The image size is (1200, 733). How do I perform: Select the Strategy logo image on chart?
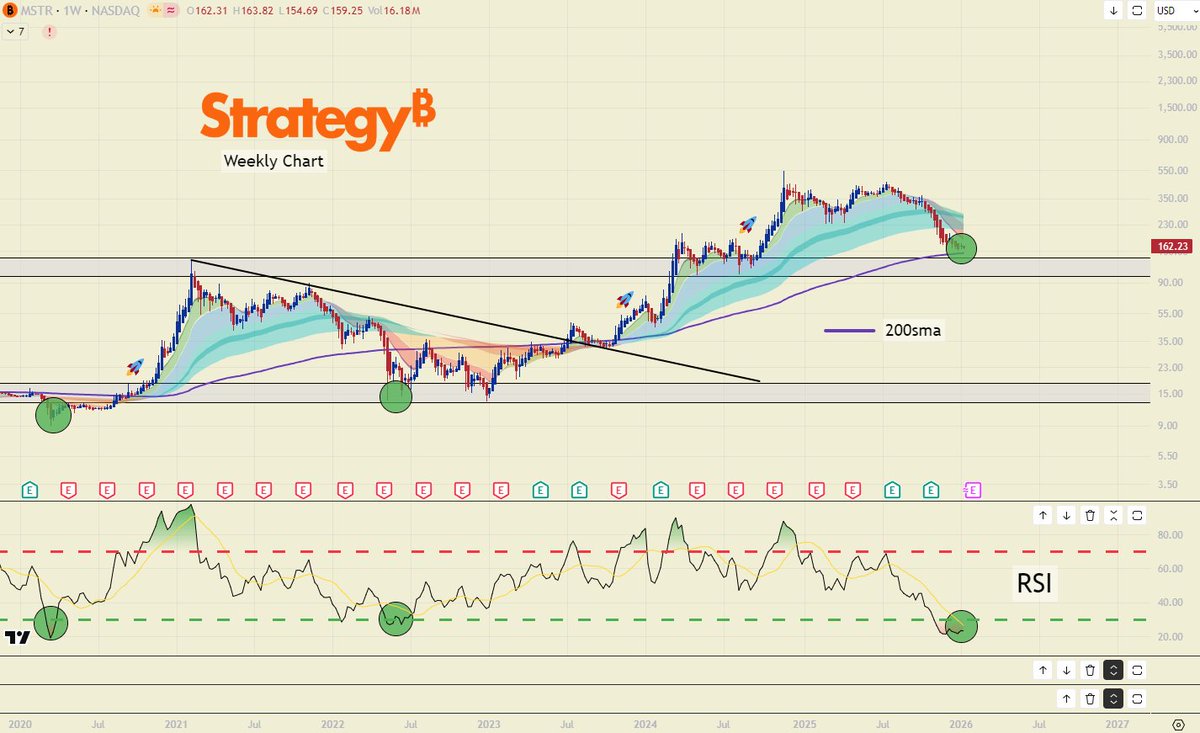pos(317,122)
